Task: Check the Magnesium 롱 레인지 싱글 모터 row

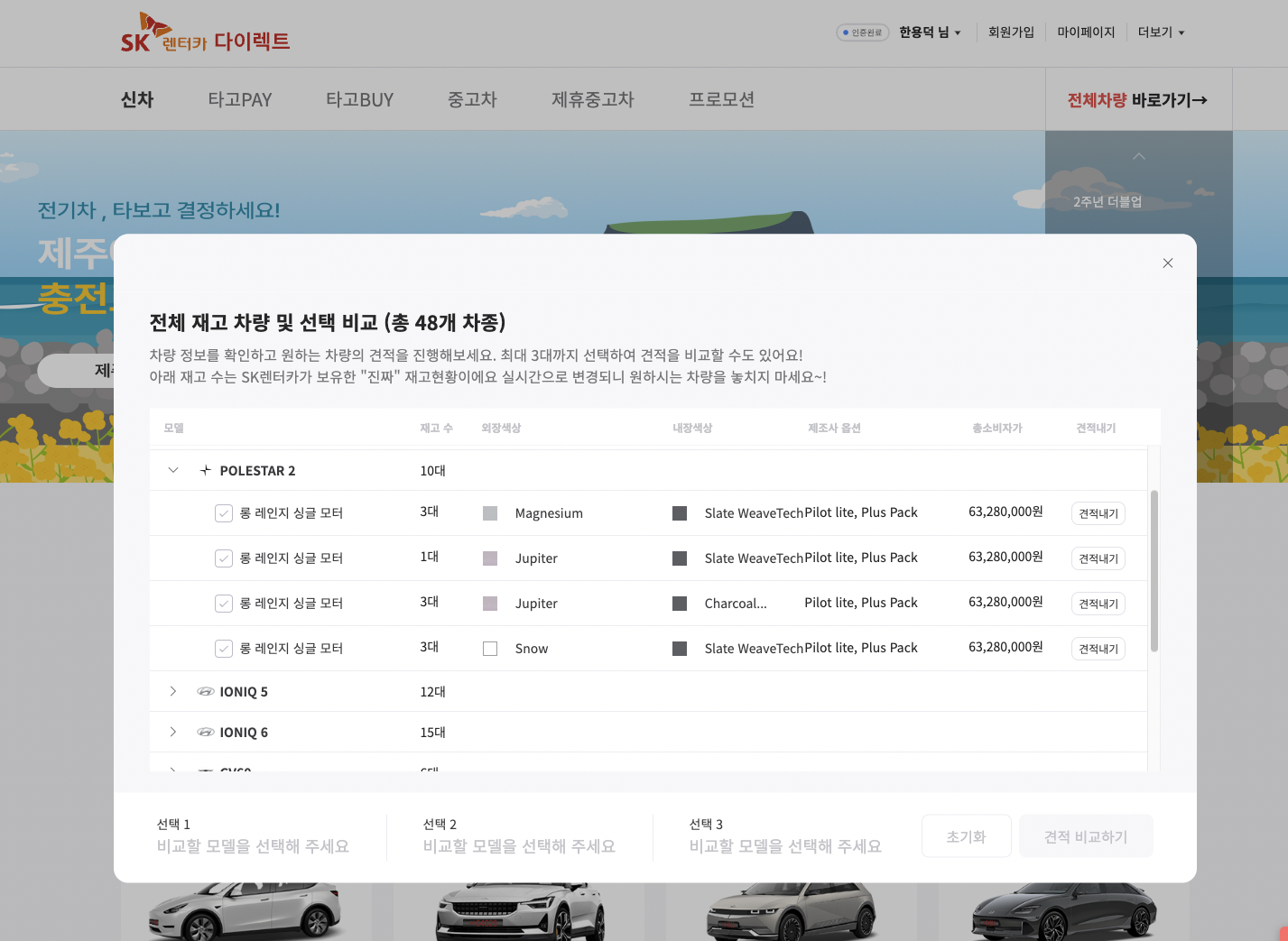Action: pyautogui.click(x=224, y=513)
